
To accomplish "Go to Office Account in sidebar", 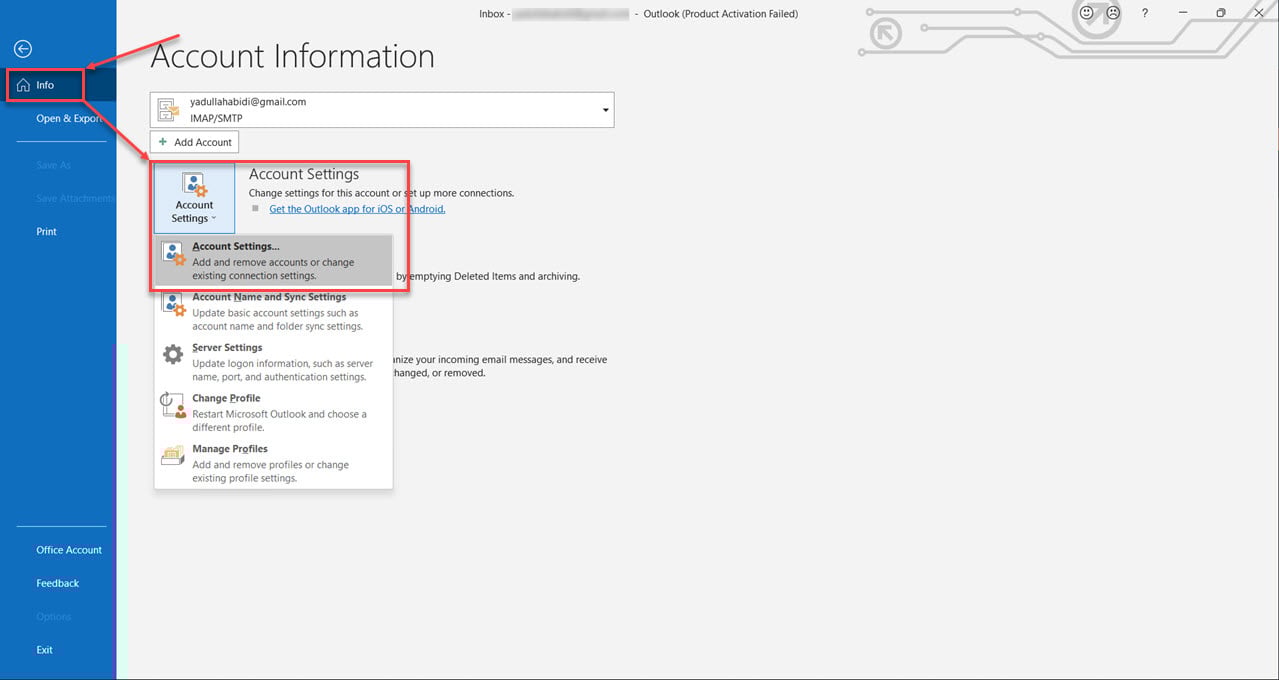I will tap(69, 550).
